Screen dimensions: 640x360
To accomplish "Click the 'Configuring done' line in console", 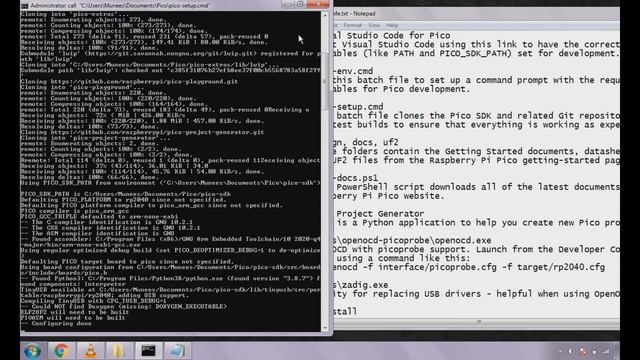I will pyautogui.click(x=56, y=323).
